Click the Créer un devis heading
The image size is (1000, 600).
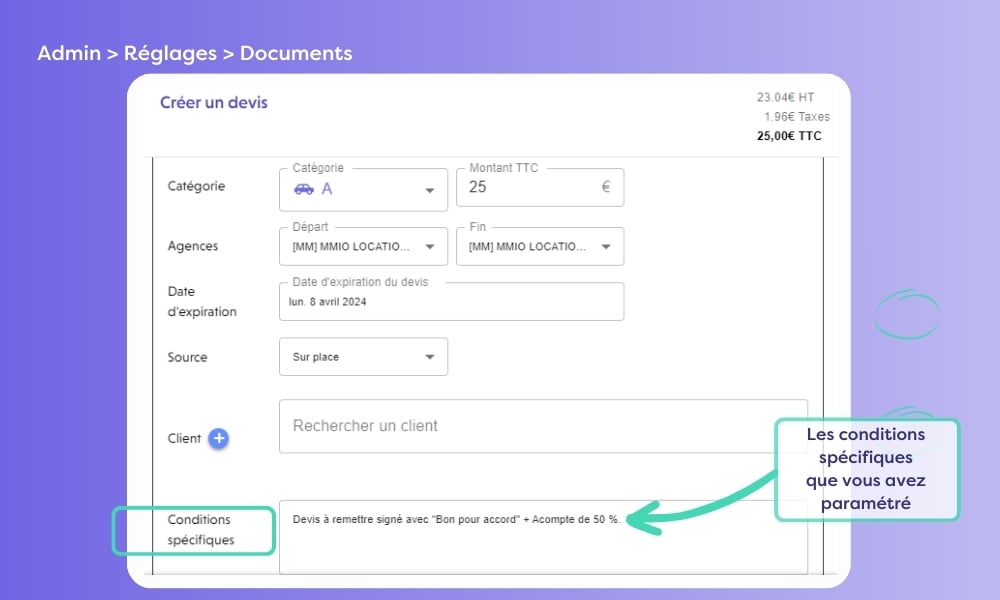(214, 102)
